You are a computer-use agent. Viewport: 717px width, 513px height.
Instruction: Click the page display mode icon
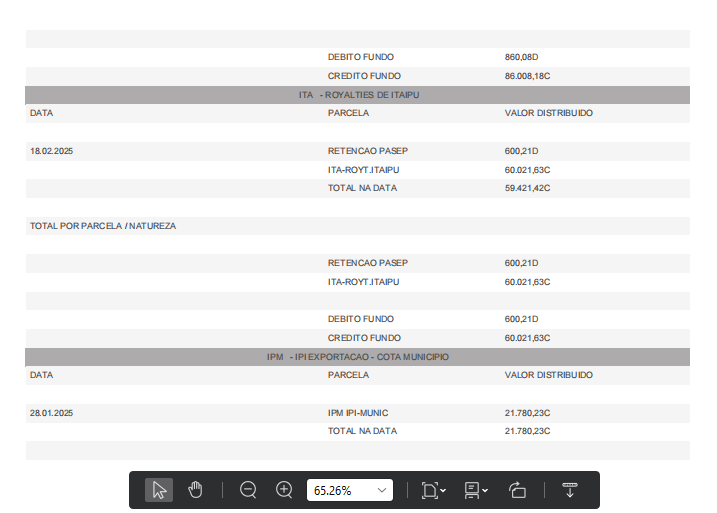click(472, 490)
